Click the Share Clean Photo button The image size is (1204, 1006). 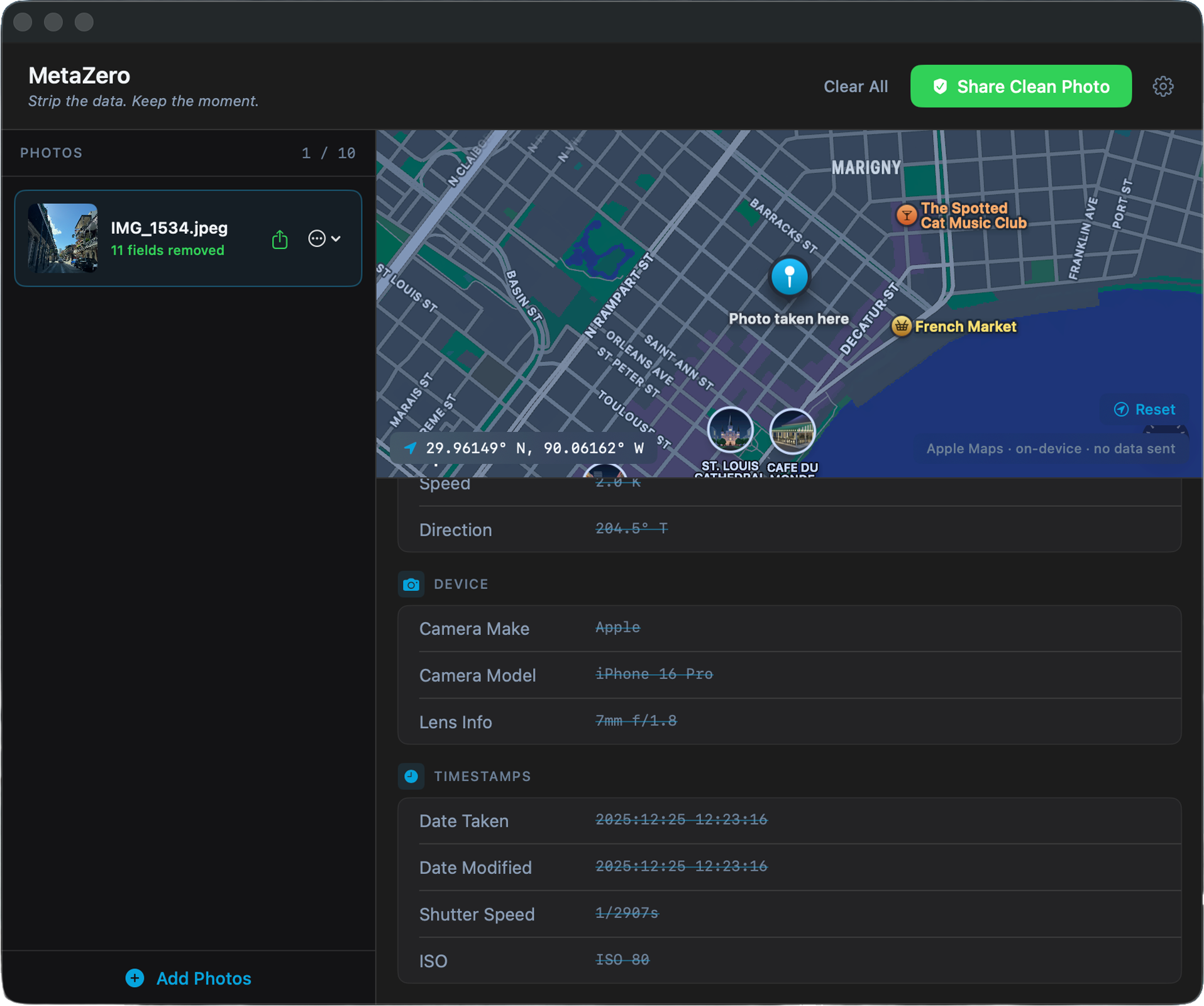pos(1020,86)
